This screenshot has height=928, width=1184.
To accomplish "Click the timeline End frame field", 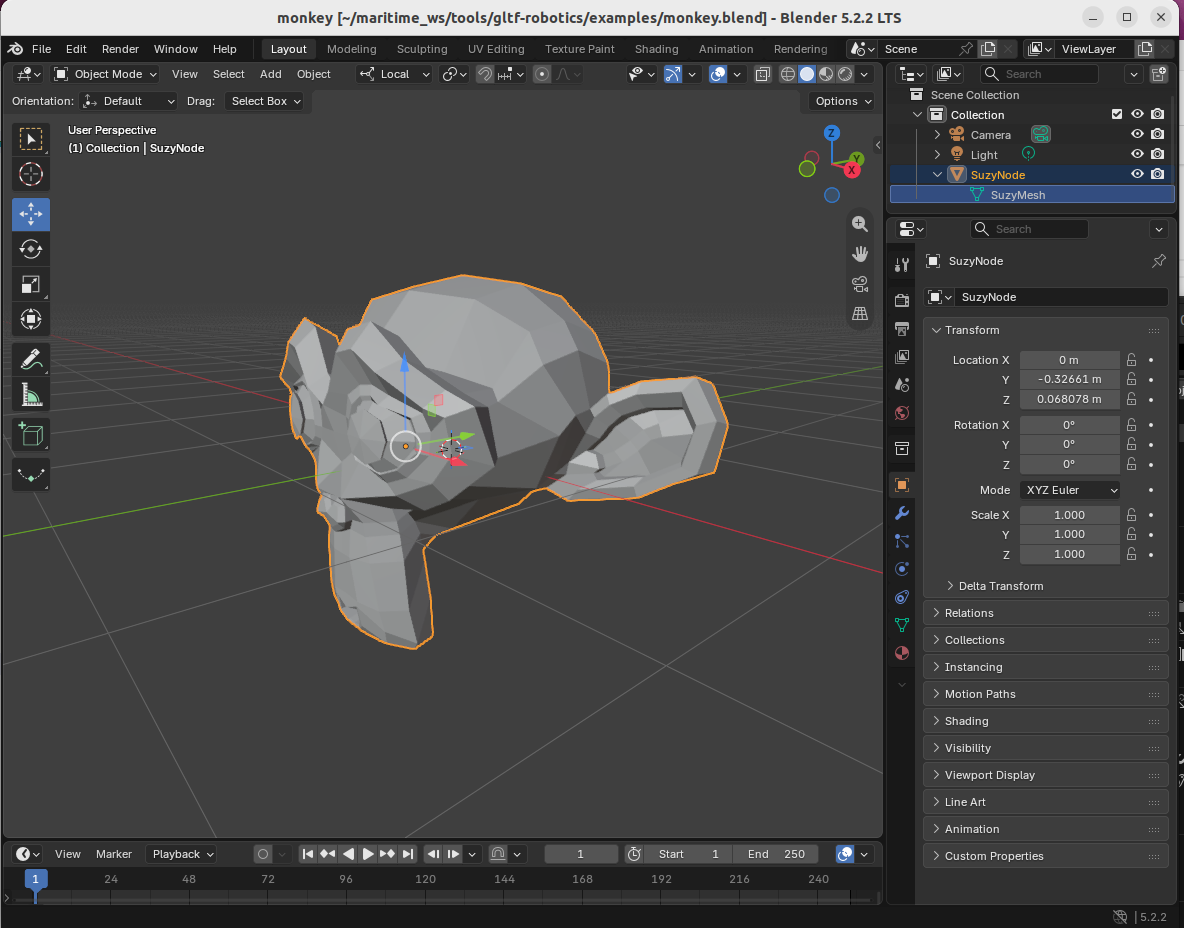I will (775, 854).
